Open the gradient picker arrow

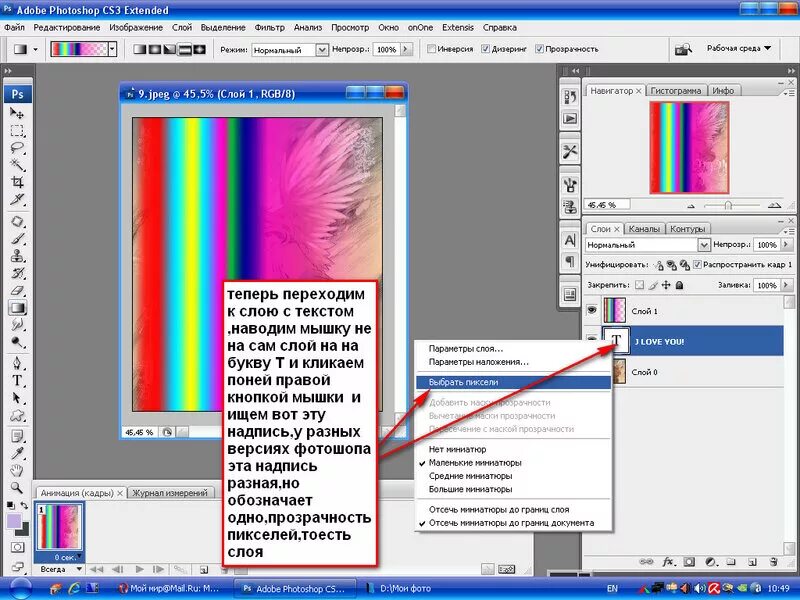[112, 49]
